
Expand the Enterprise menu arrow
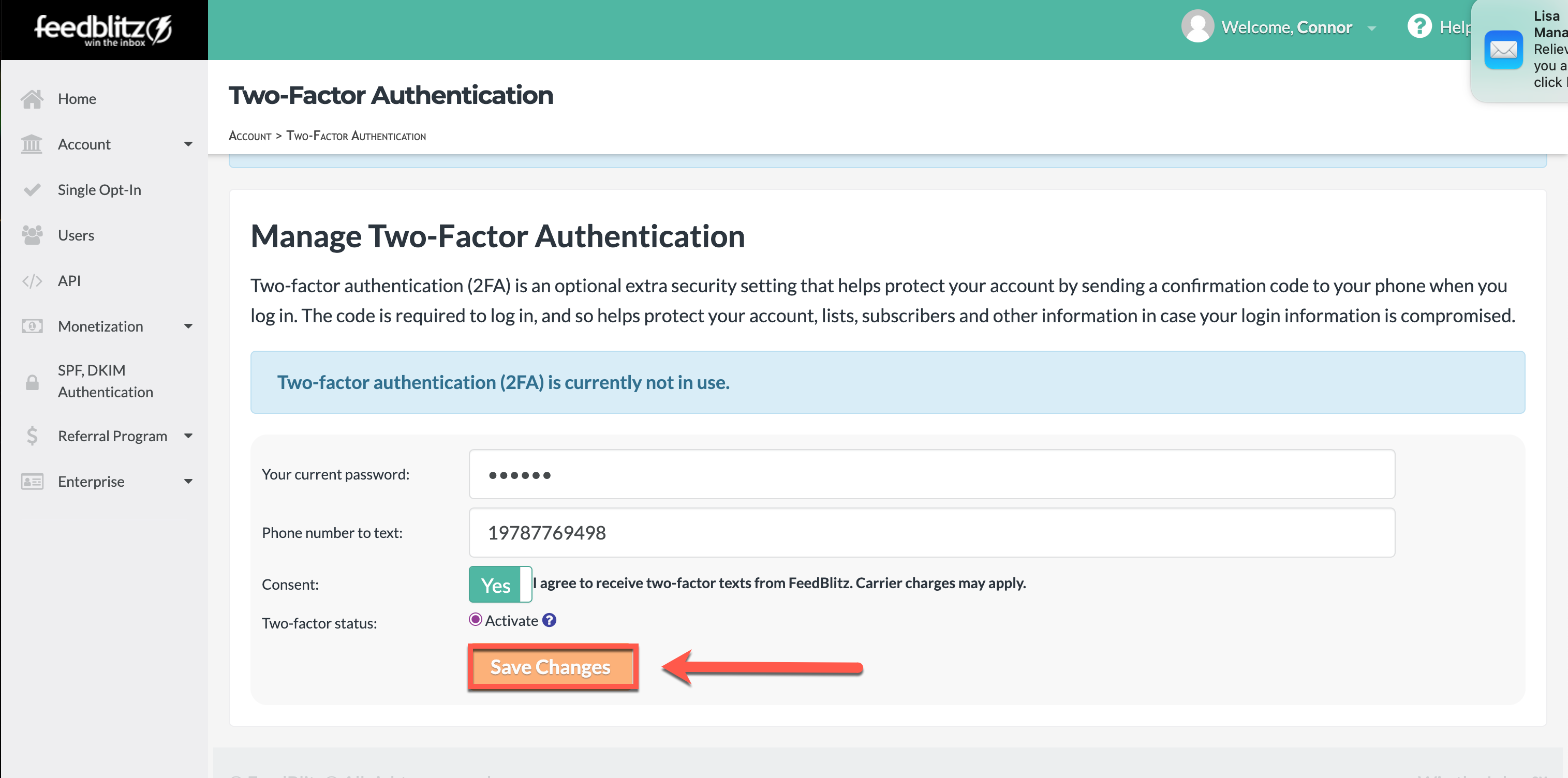pos(188,482)
